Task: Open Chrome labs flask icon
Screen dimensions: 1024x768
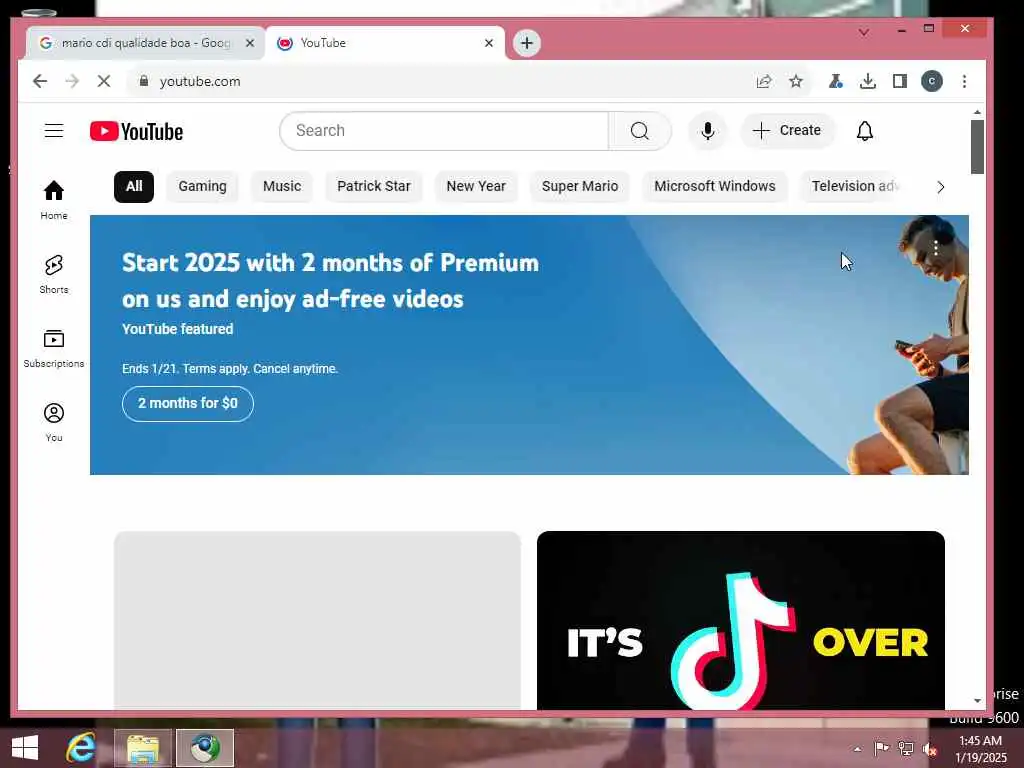Action: tap(835, 81)
